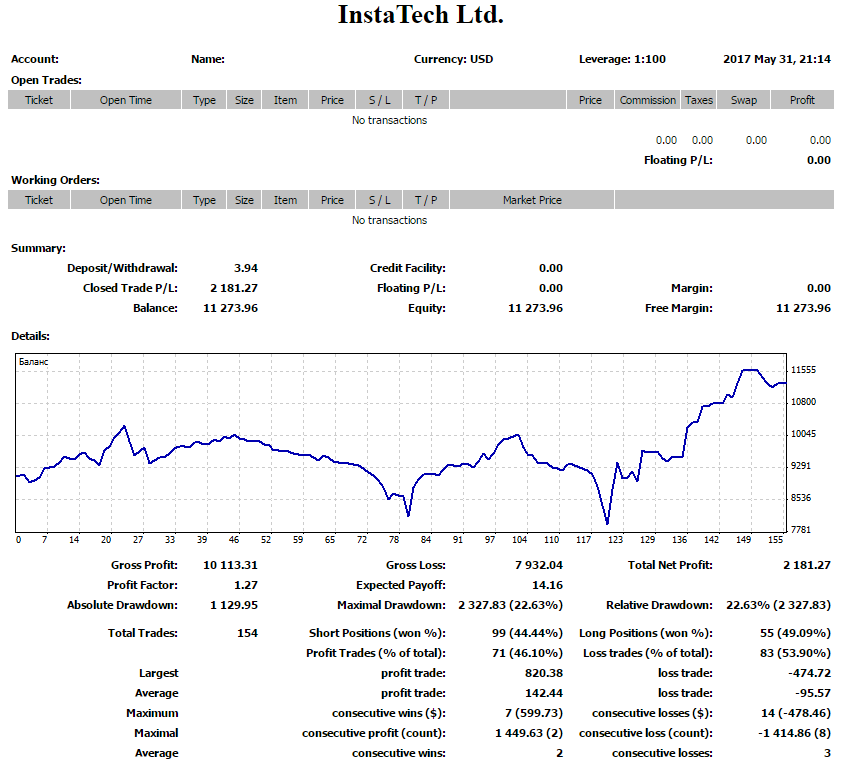Viewport: 844px width, 766px height.
Task: Select the Expected Payoff value 14.16
Action: click(x=547, y=585)
